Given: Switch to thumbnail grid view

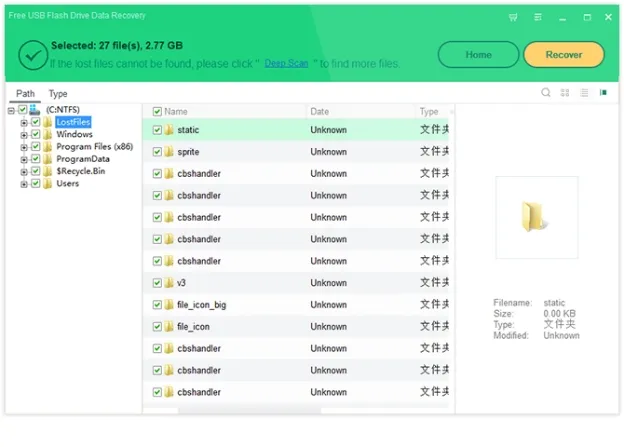Looking at the screenshot, I should coord(565,93).
